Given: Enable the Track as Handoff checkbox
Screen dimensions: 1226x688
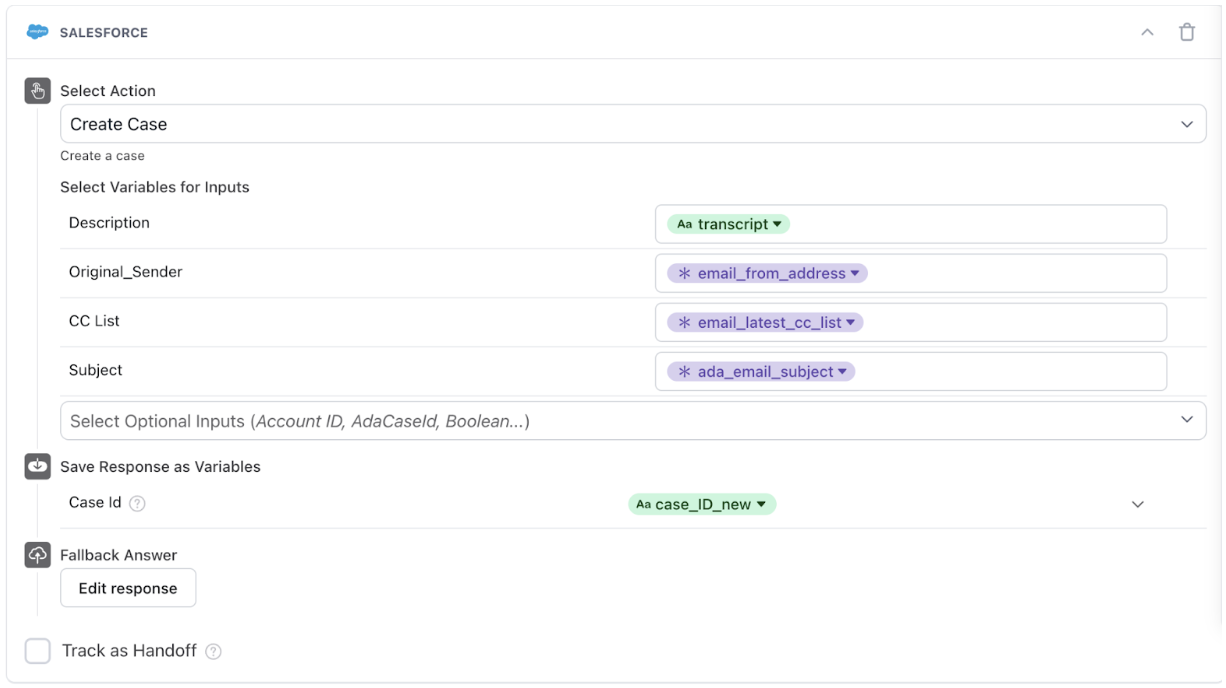Looking at the screenshot, I should (x=38, y=651).
